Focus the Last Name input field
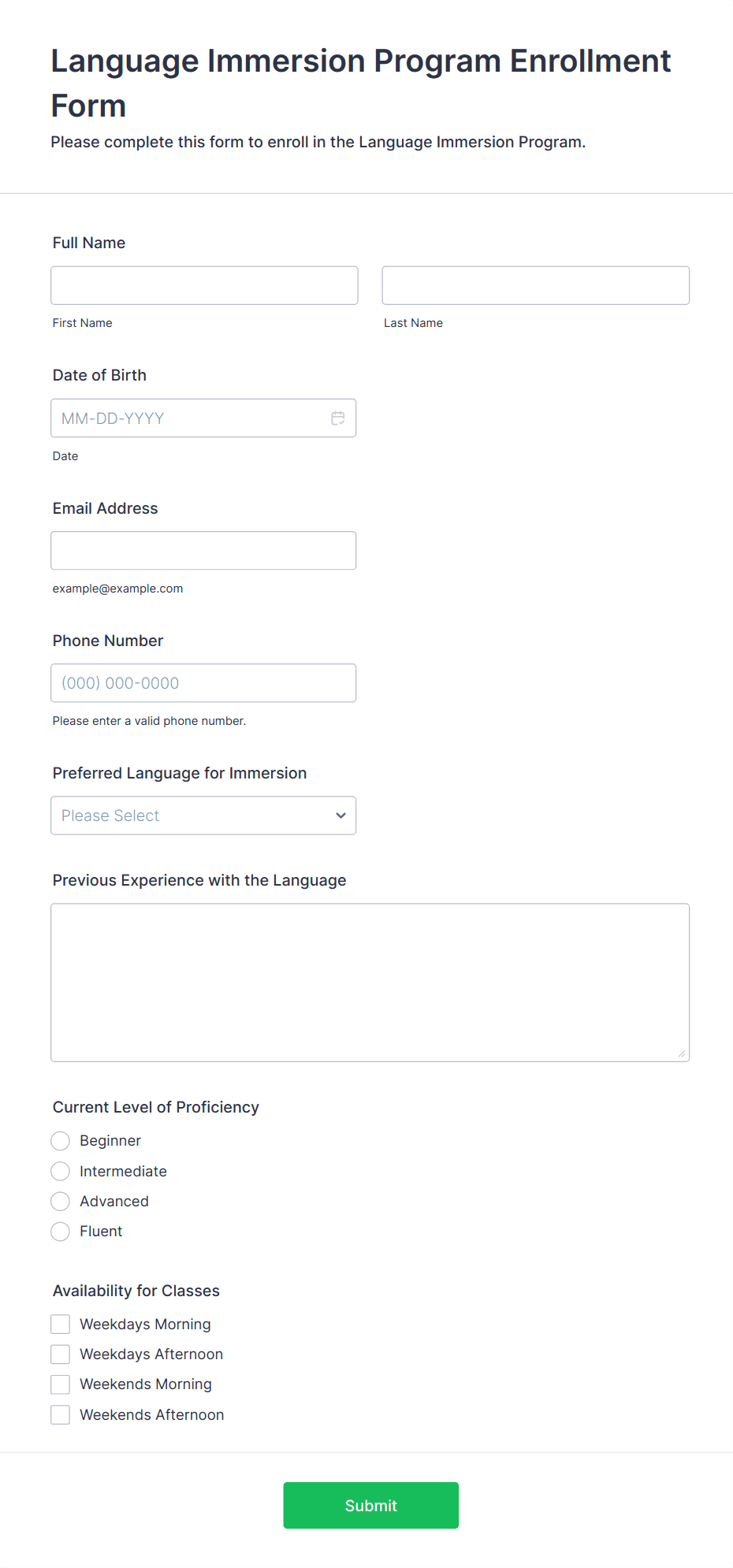 click(536, 285)
